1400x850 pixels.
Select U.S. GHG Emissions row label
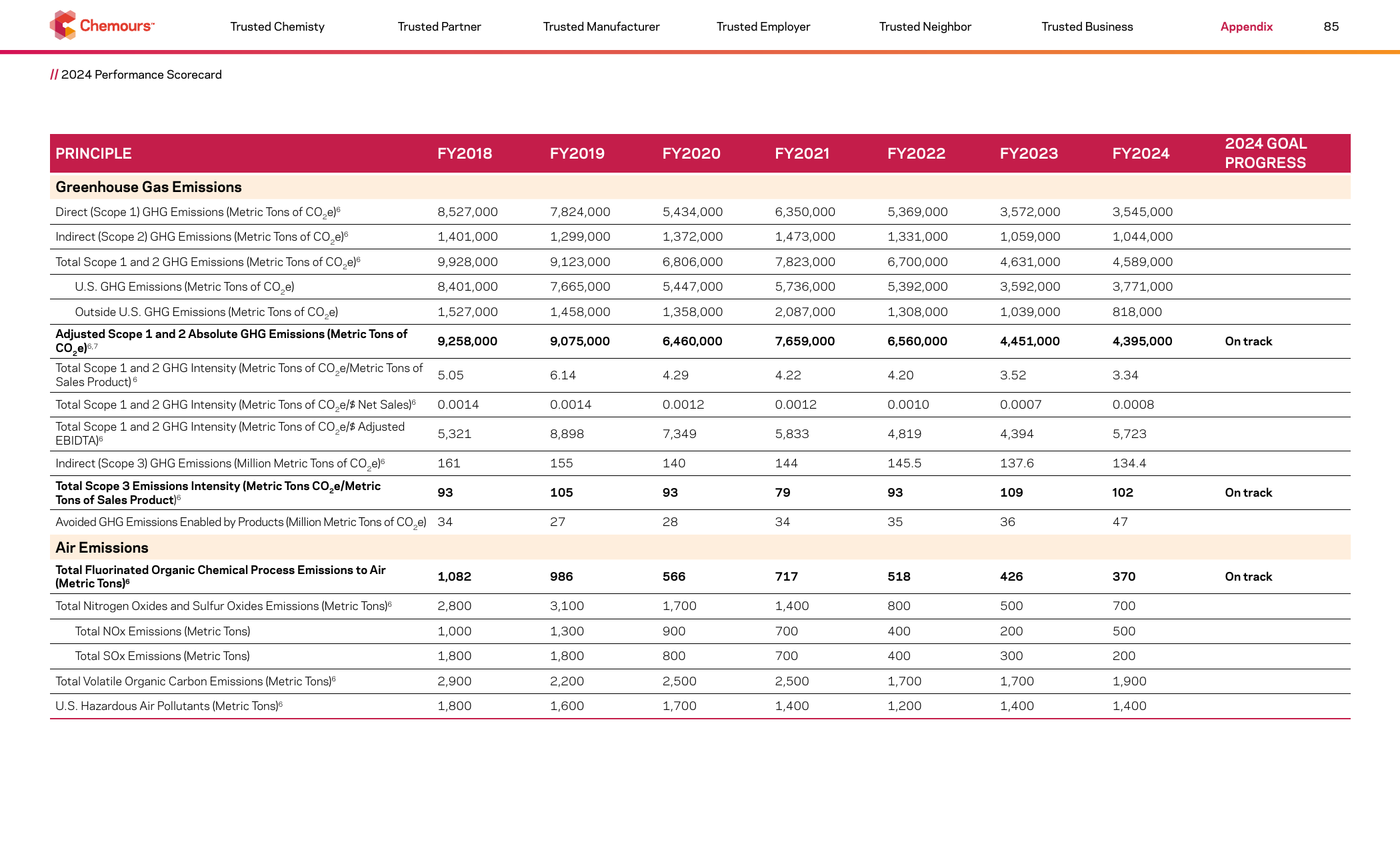pos(185,287)
